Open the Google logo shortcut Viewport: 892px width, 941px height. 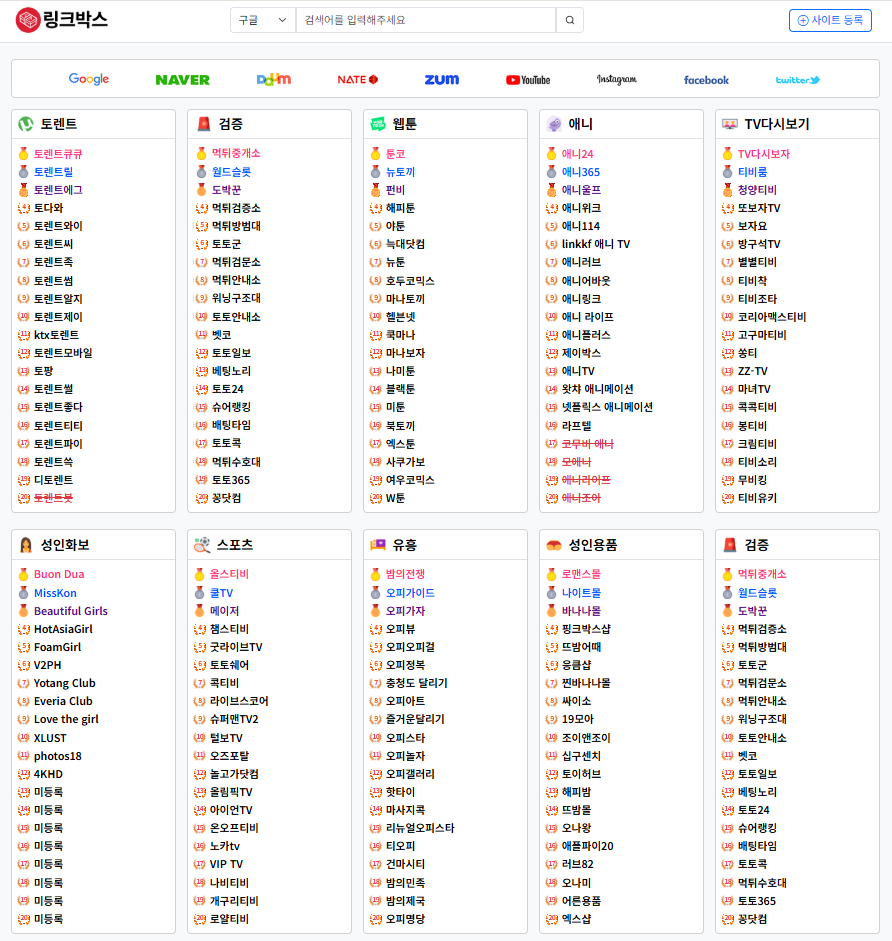[x=89, y=79]
